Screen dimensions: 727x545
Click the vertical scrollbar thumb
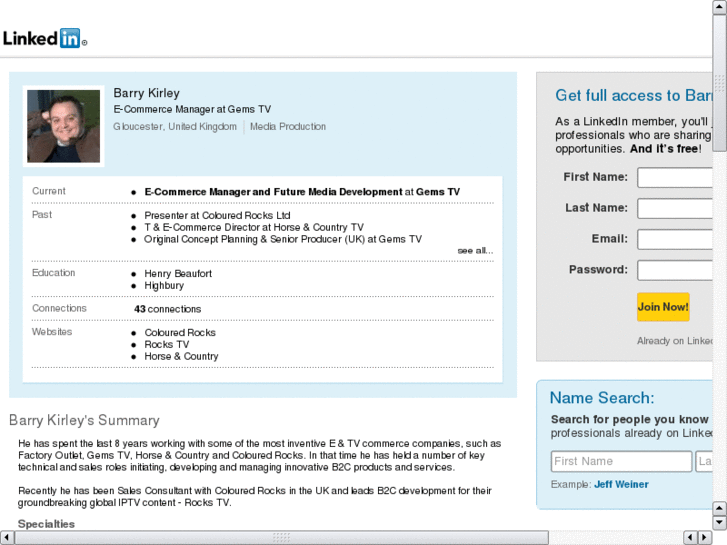(720, 82)
